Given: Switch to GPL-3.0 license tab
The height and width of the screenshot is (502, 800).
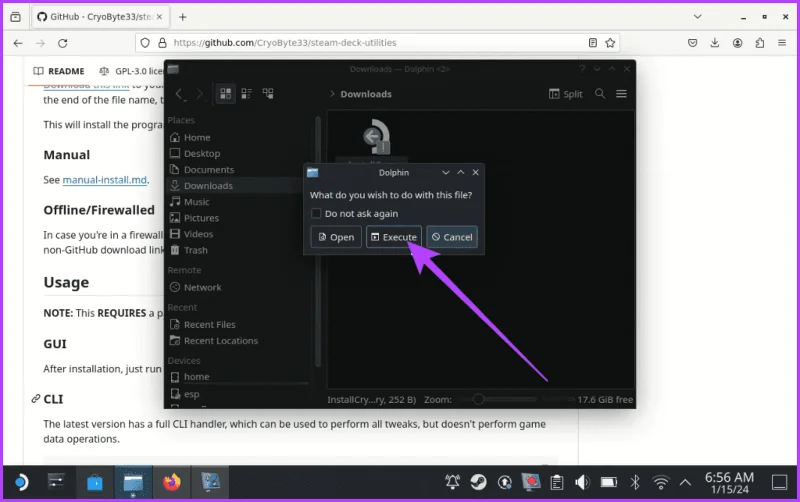Looking at the screenshot, I should tap(131, 71).
